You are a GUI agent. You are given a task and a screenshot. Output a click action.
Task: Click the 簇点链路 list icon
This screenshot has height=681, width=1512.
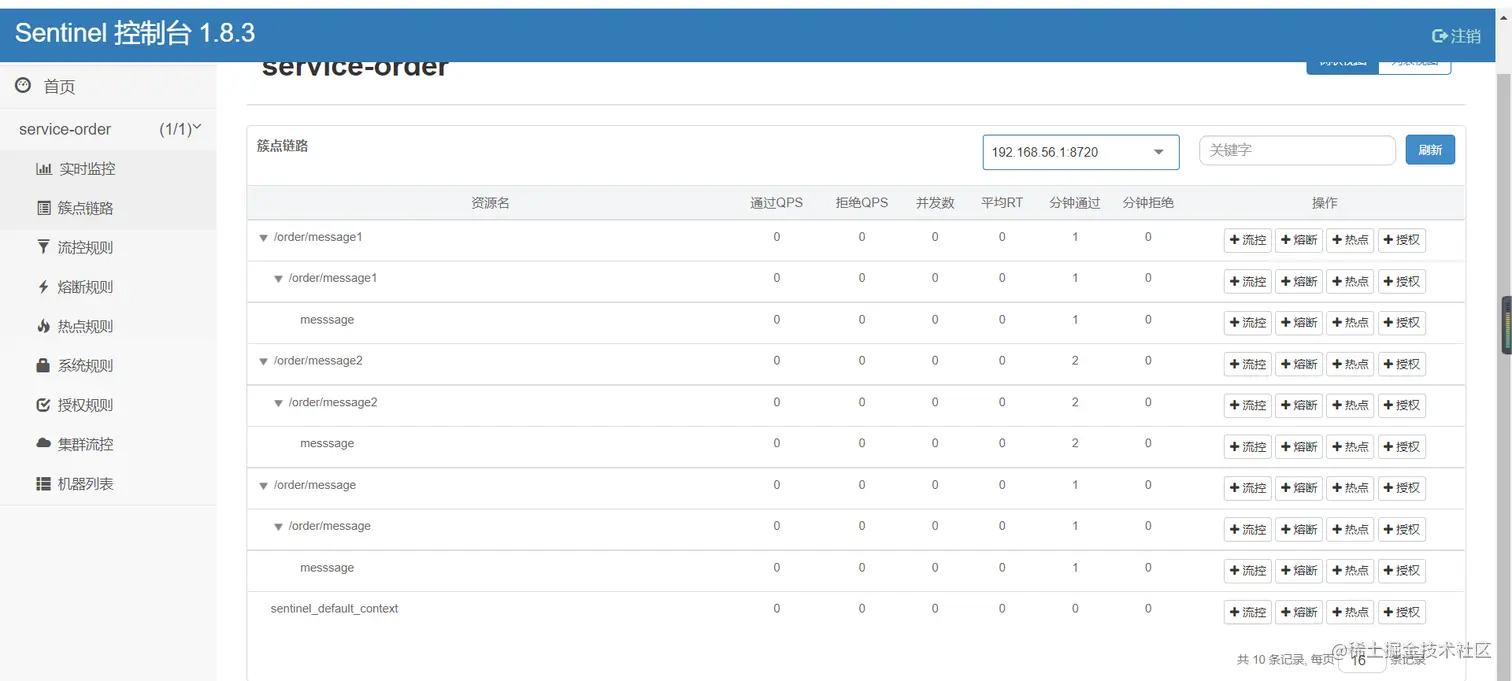pyautogui.click(x=44, y=208)
